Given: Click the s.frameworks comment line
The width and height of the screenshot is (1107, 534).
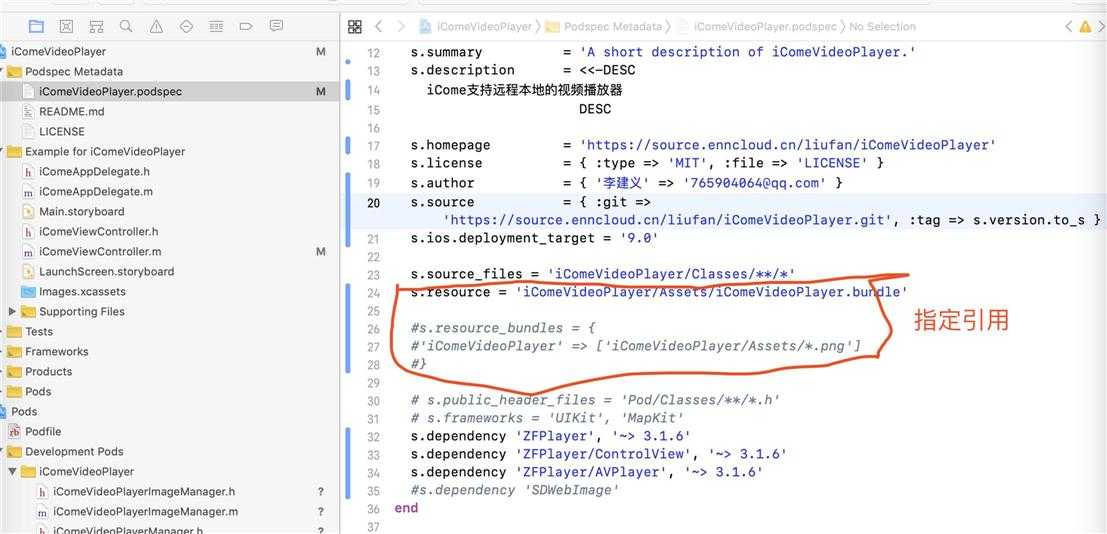Looking at the screenshot, I should click(548, 418).
